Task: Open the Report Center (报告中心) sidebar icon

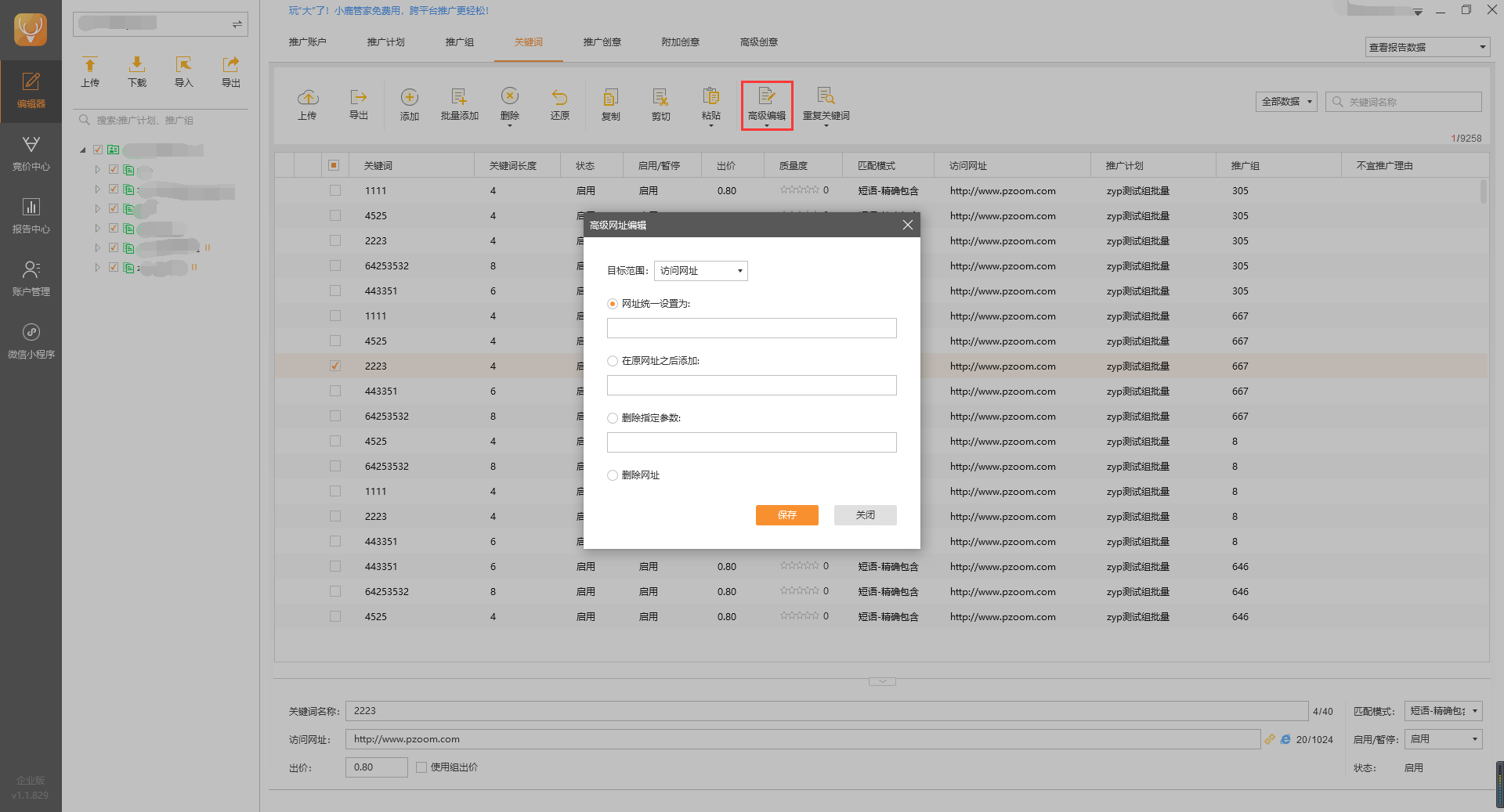Action: (31, 216)
